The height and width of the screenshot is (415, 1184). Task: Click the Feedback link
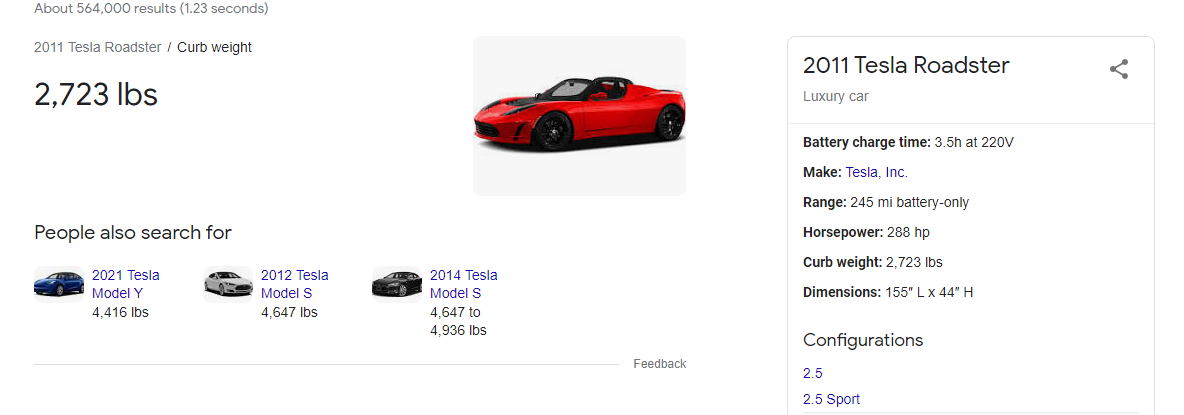coord(659,364)
